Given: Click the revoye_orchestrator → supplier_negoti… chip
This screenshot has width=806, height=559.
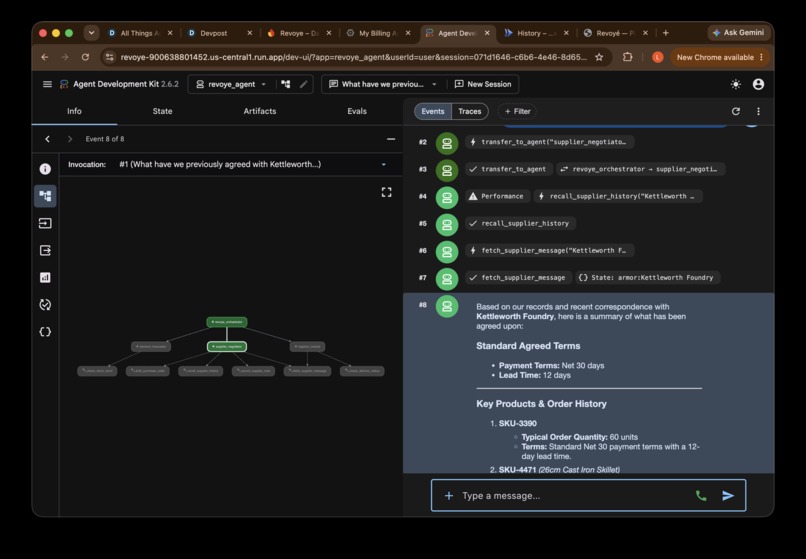Looking at the screenshot, I should tap(640, 169).
